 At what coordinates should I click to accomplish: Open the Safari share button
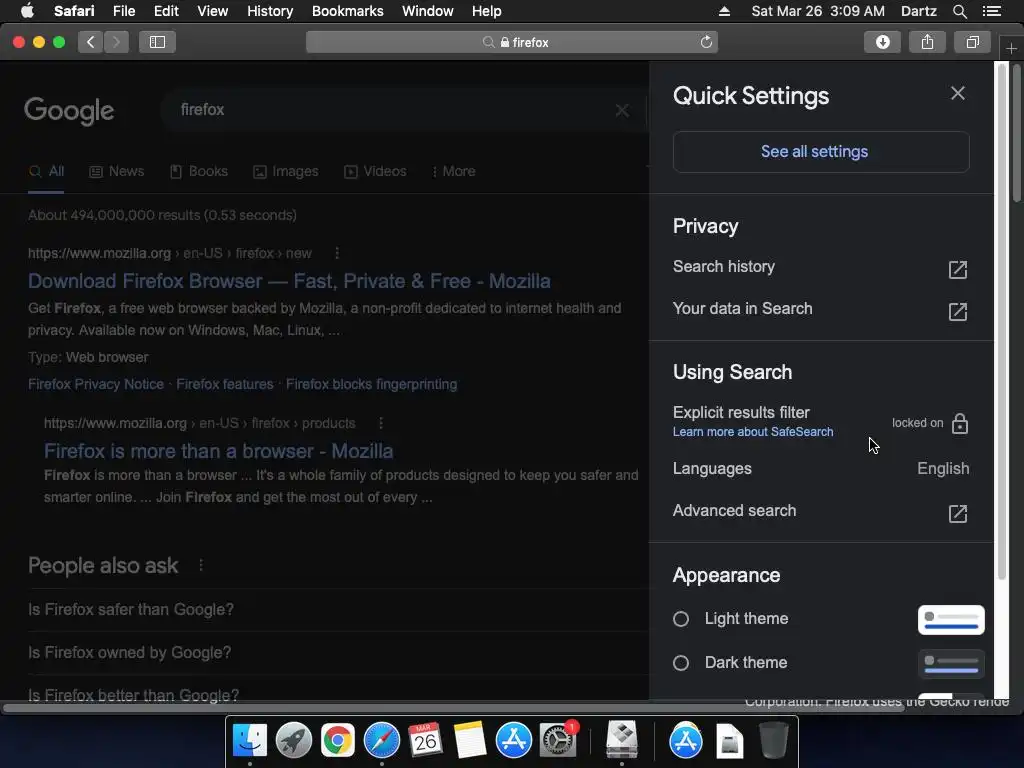[927, 42]
